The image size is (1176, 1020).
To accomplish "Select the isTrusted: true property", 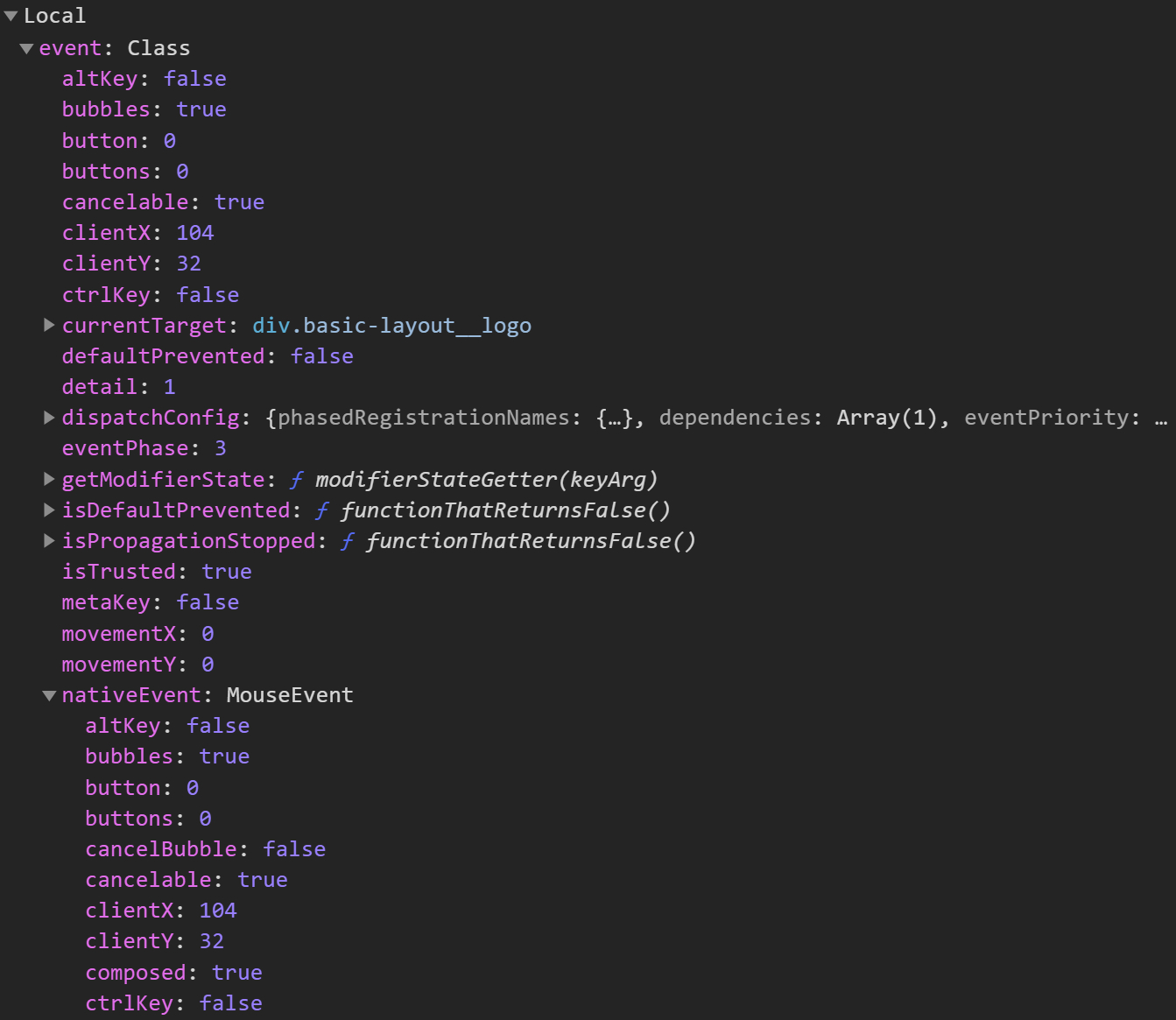I will [156, 572].
